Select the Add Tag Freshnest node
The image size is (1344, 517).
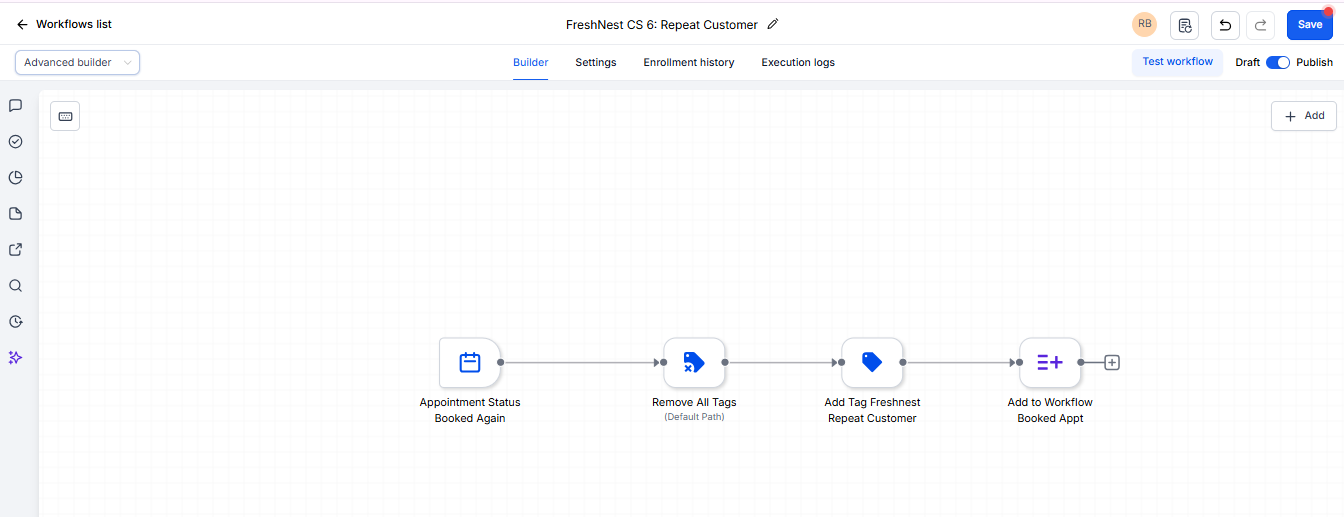tap(872, 362)
